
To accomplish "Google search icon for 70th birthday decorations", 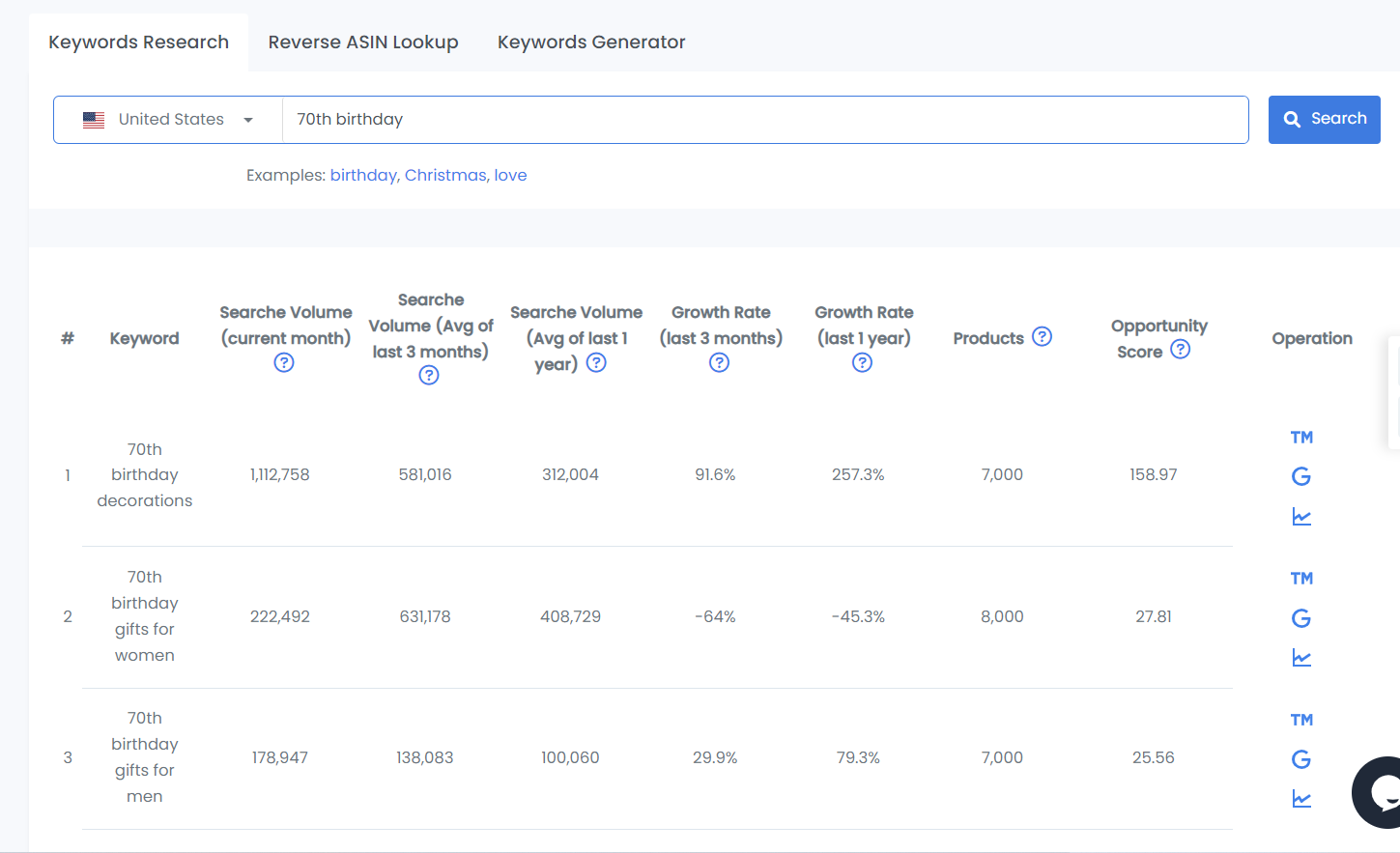I will tap(1301, 476).
